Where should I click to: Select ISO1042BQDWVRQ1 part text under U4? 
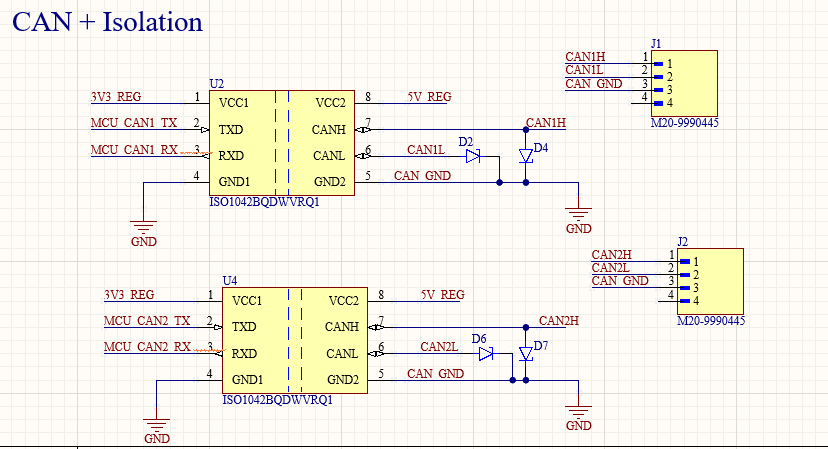click(278, 400)
